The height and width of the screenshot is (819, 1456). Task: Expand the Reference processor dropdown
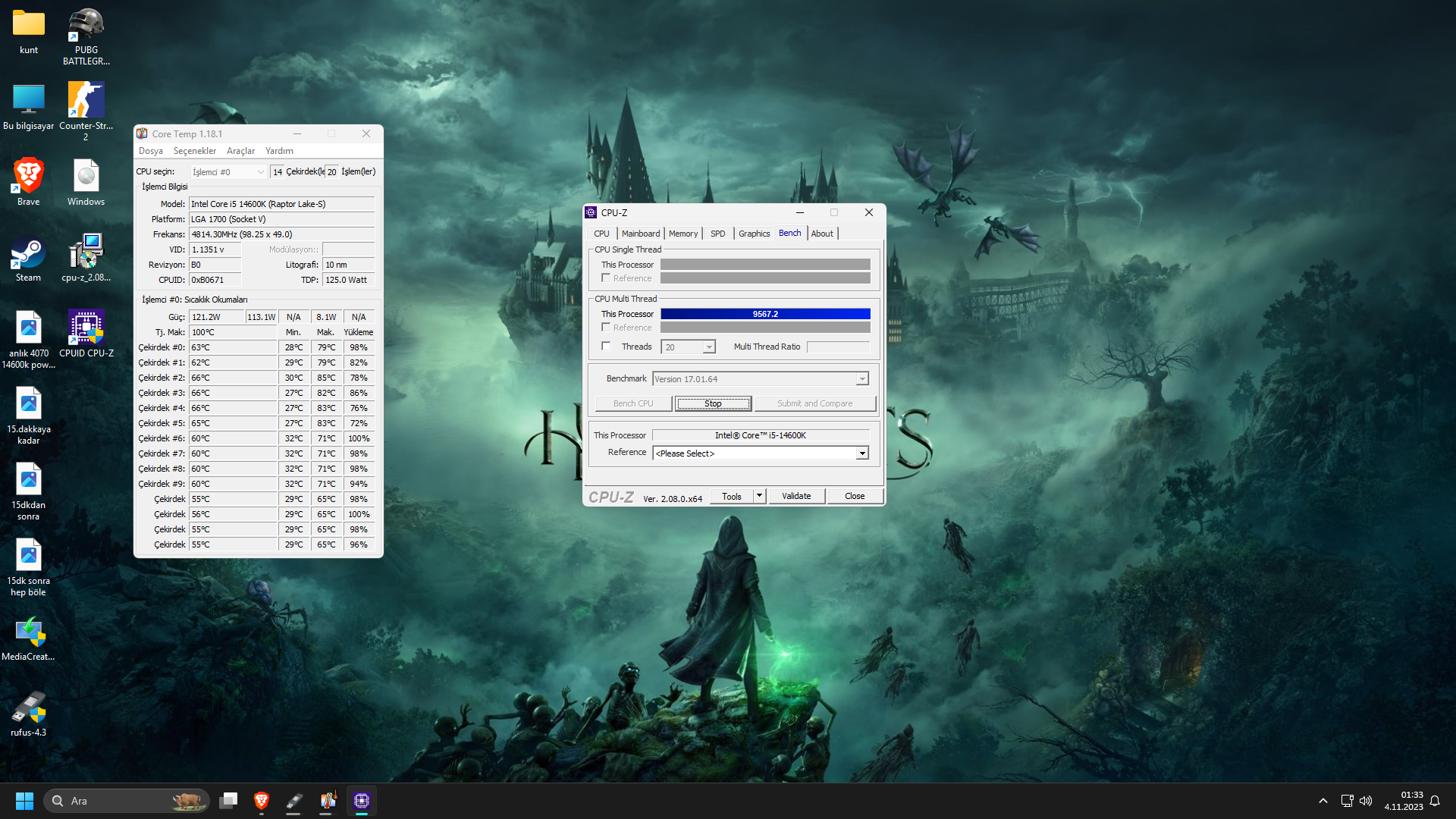pyautogui.click(x=862, y=453)
